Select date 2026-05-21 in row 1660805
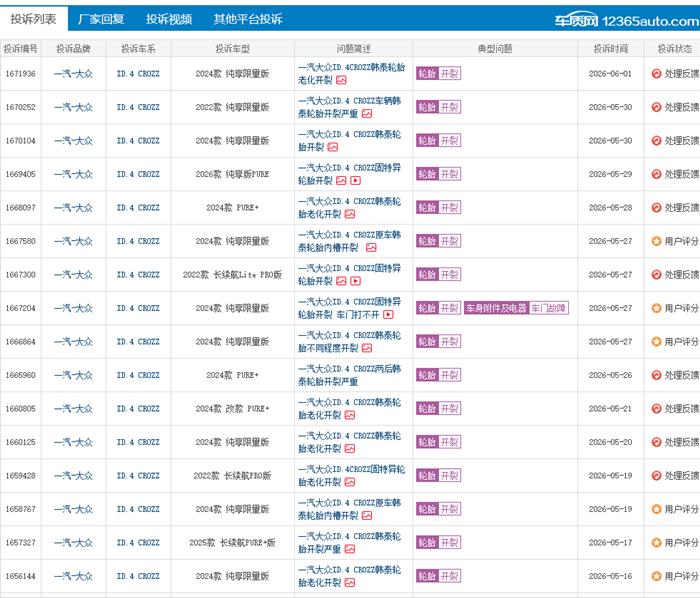700x598 pixels. click(x=610, y=408)
